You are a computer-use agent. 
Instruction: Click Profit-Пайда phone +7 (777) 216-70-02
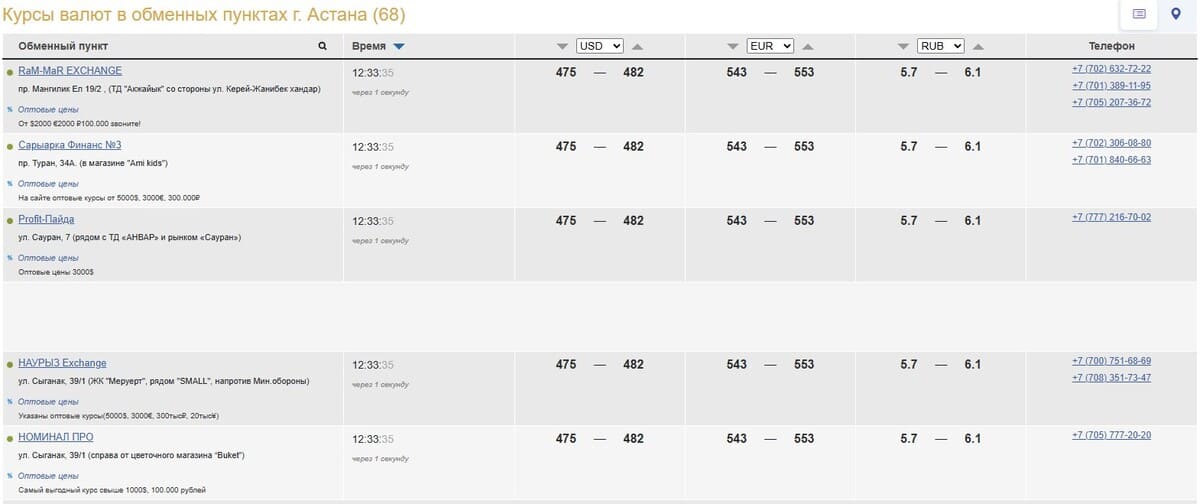pos(1111,217)
